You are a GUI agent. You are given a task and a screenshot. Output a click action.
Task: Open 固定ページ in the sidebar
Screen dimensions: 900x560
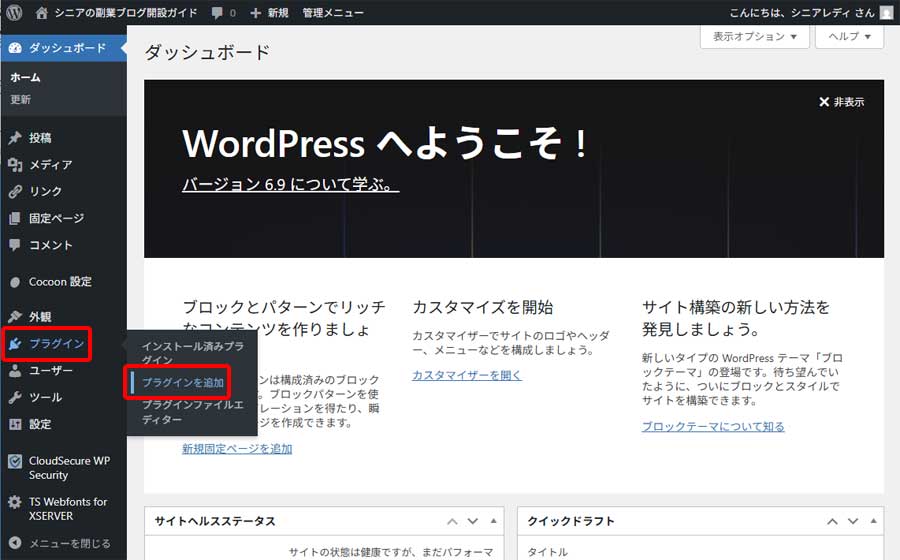pos(56,218)
